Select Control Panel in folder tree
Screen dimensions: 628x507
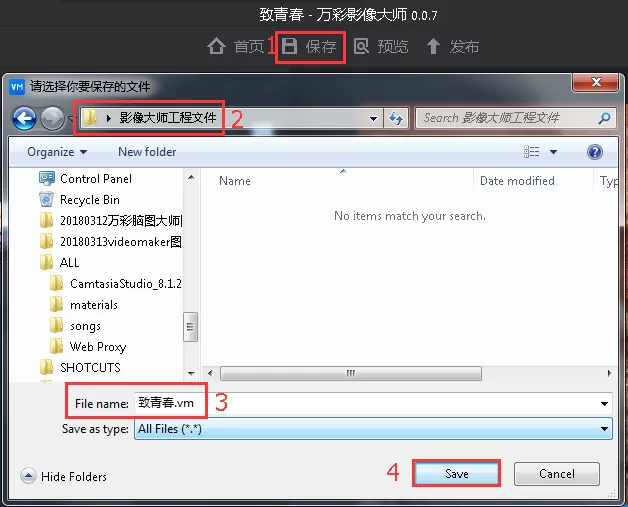[96, 179]
